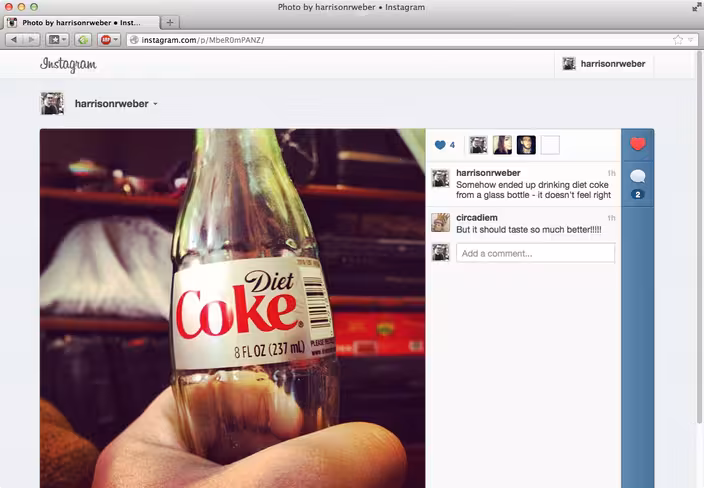Open the address bar history dropdown arrow
704x488 pixels.
(x=691, y=40)
